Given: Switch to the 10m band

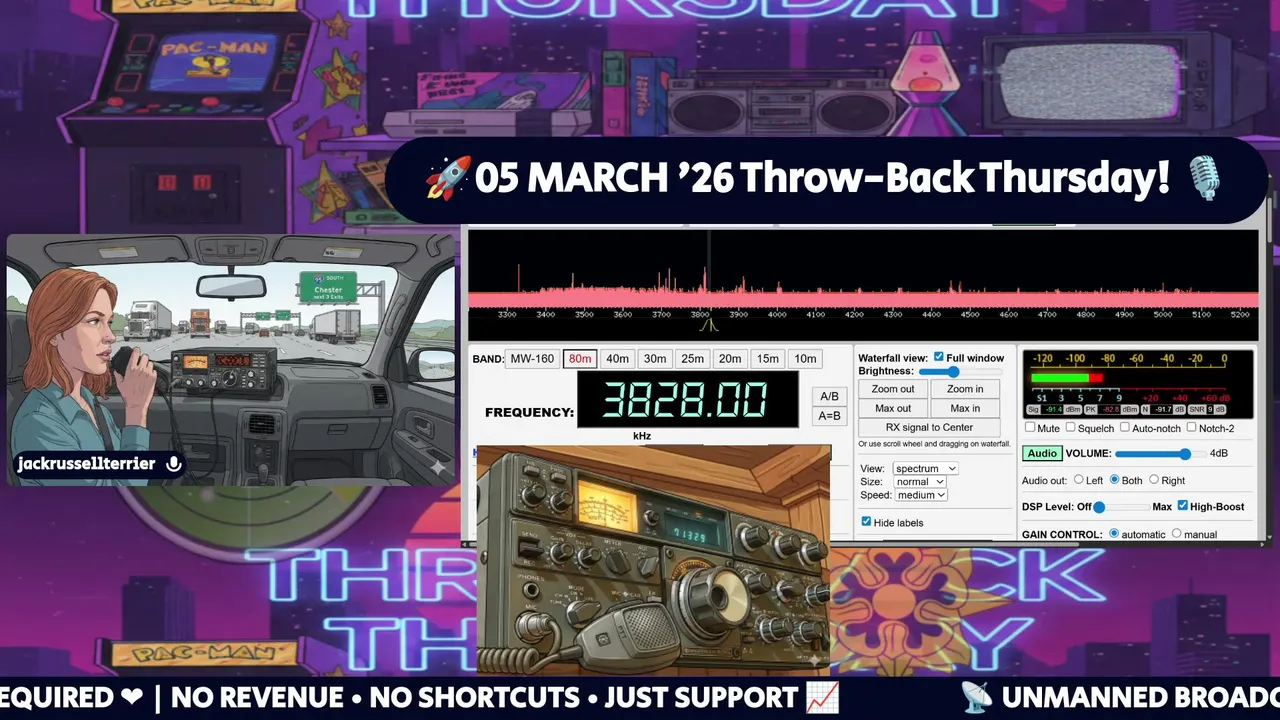Looking at the screenshot, I should pyautogui.click(x=804, y=359).
